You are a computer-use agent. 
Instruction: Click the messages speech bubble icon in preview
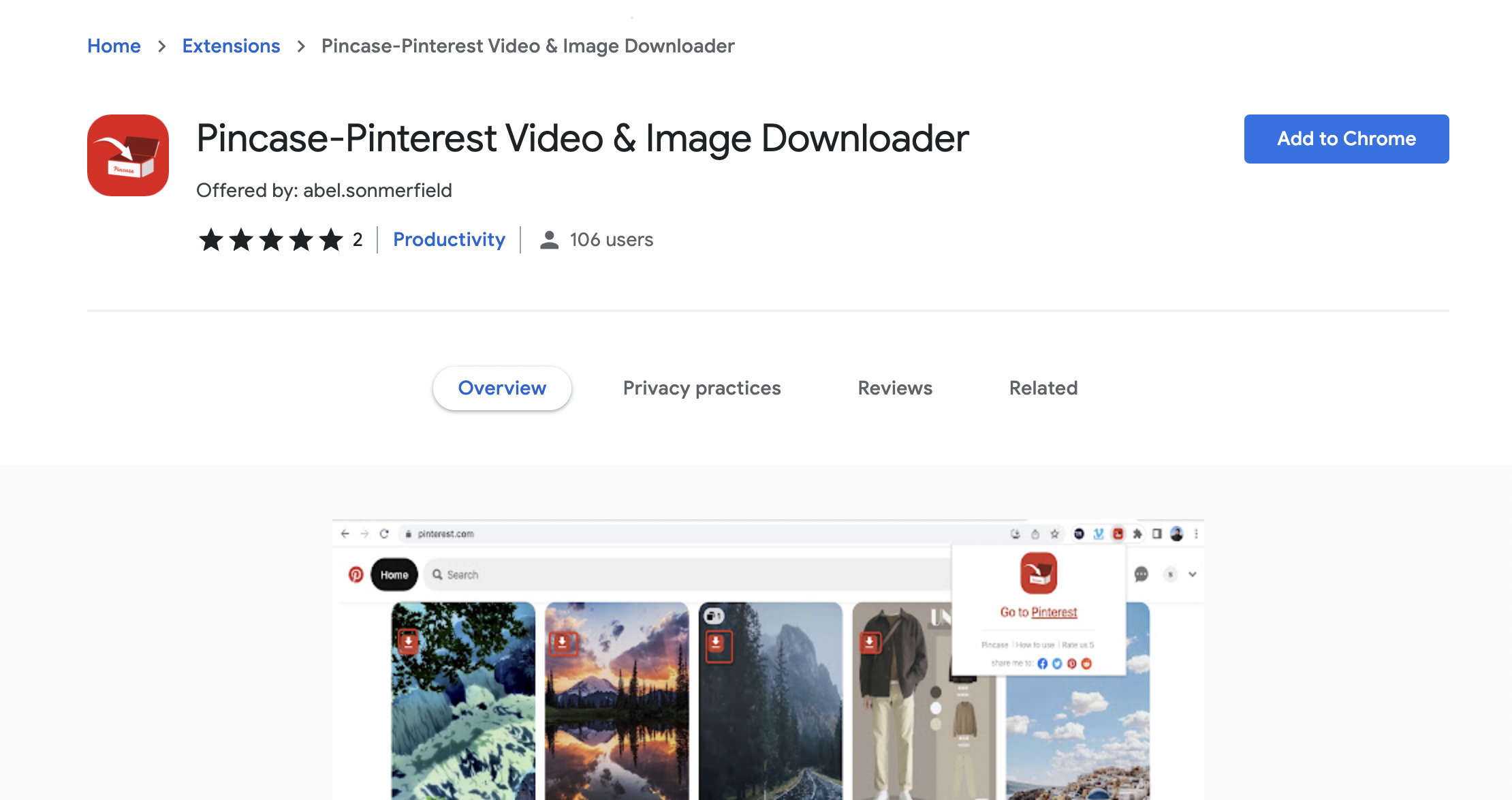click(1141, 574)
